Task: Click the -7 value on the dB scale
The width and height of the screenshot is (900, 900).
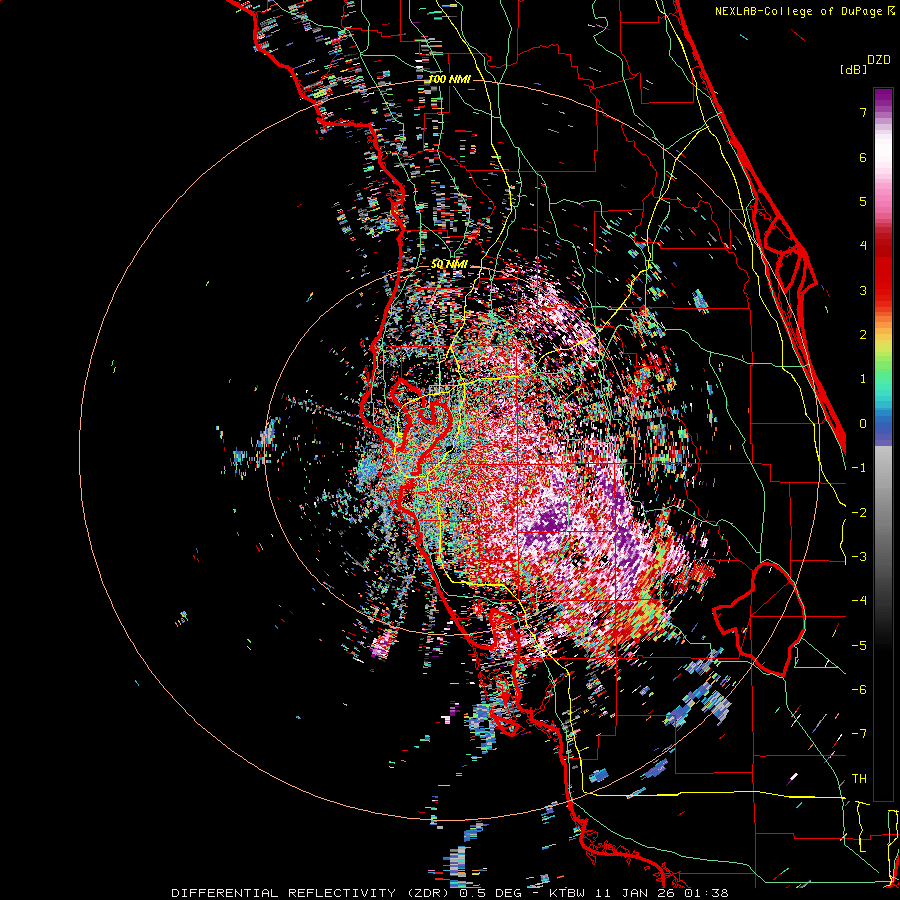Action: click(859, 734)
